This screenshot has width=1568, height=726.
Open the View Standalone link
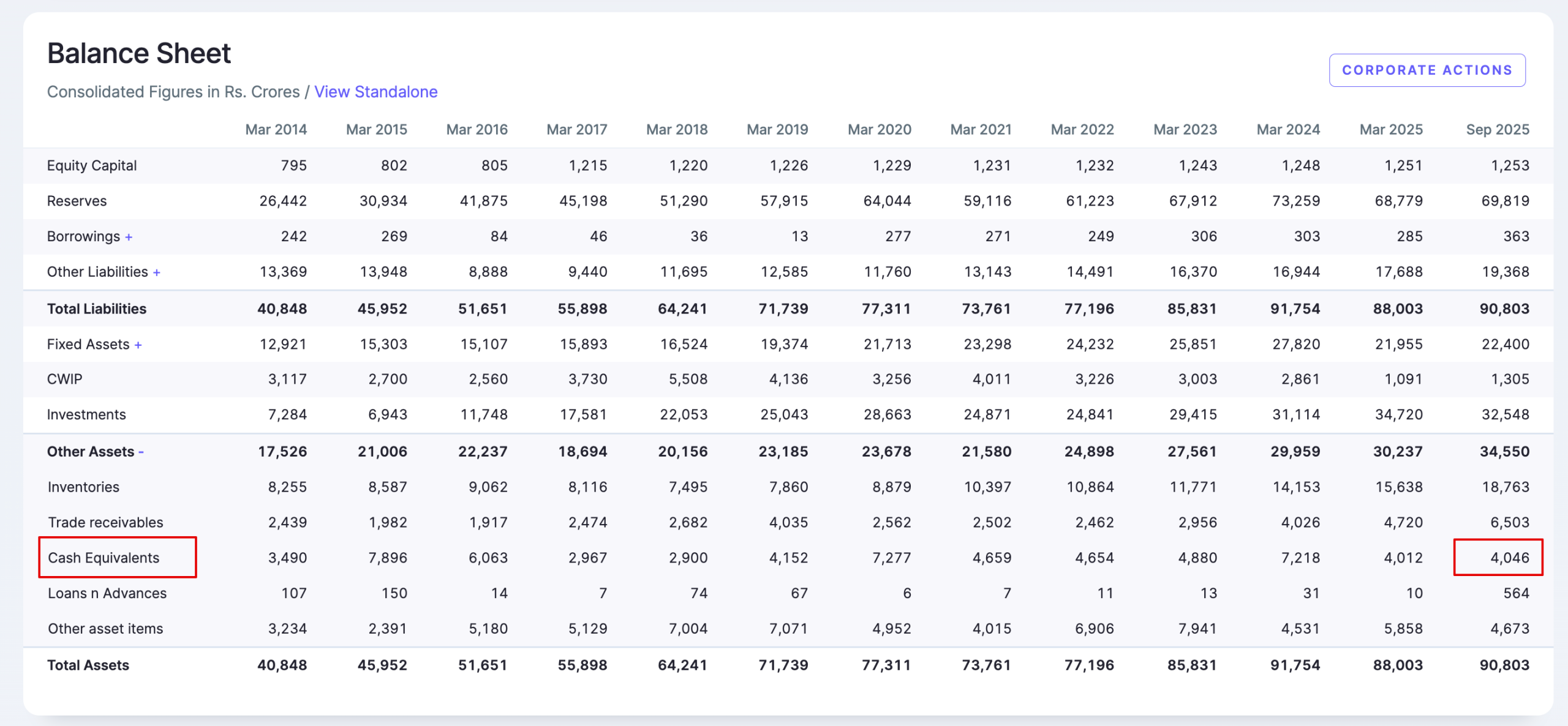[x=375, y=92]
